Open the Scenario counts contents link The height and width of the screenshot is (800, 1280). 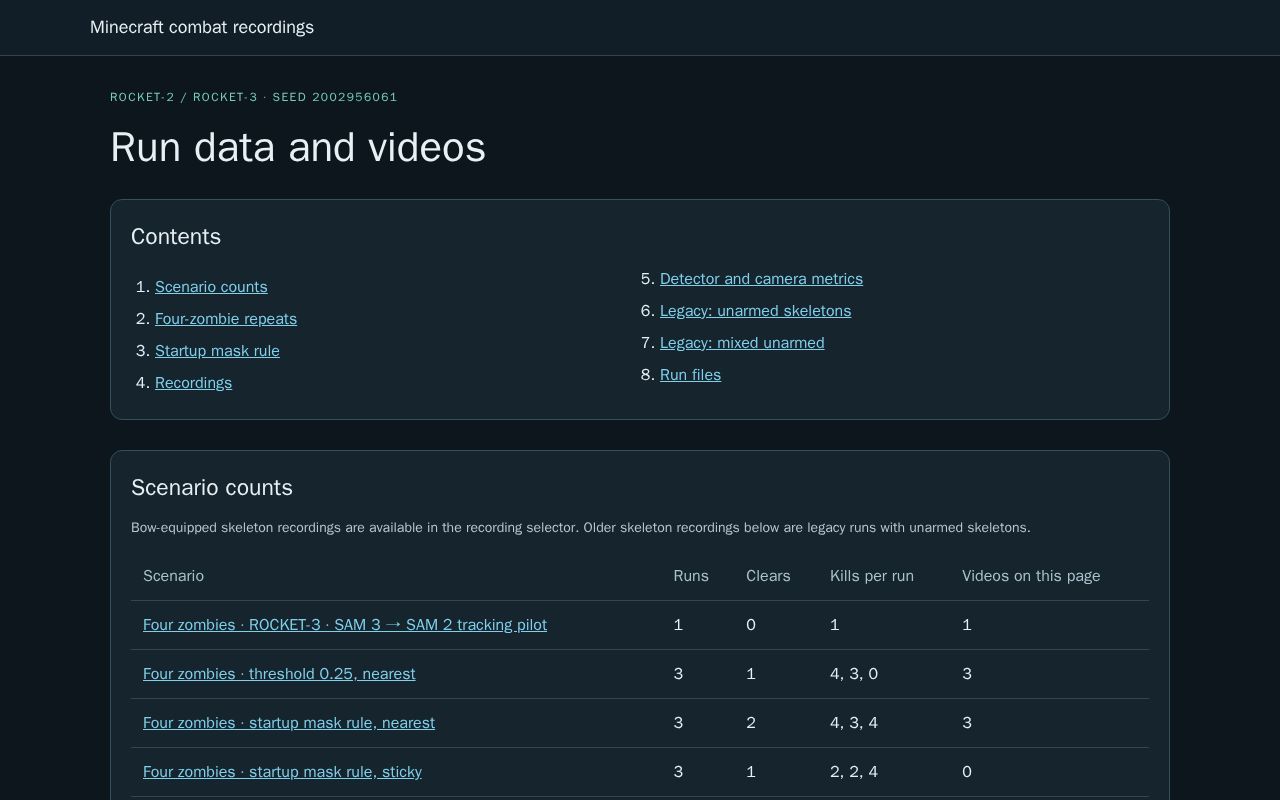click(x=211, y=287)
